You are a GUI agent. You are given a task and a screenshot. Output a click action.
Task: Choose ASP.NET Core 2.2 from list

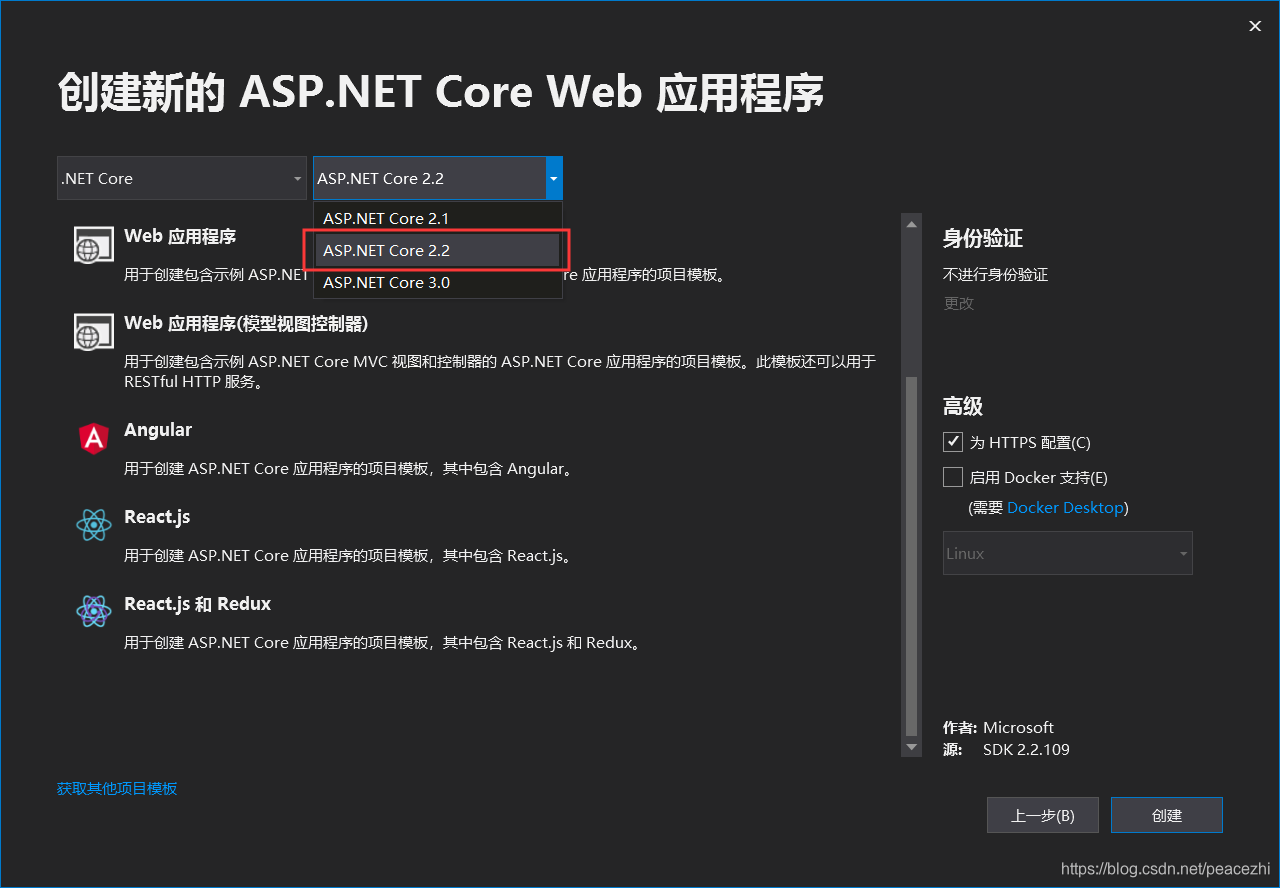[x=437, y=250]
